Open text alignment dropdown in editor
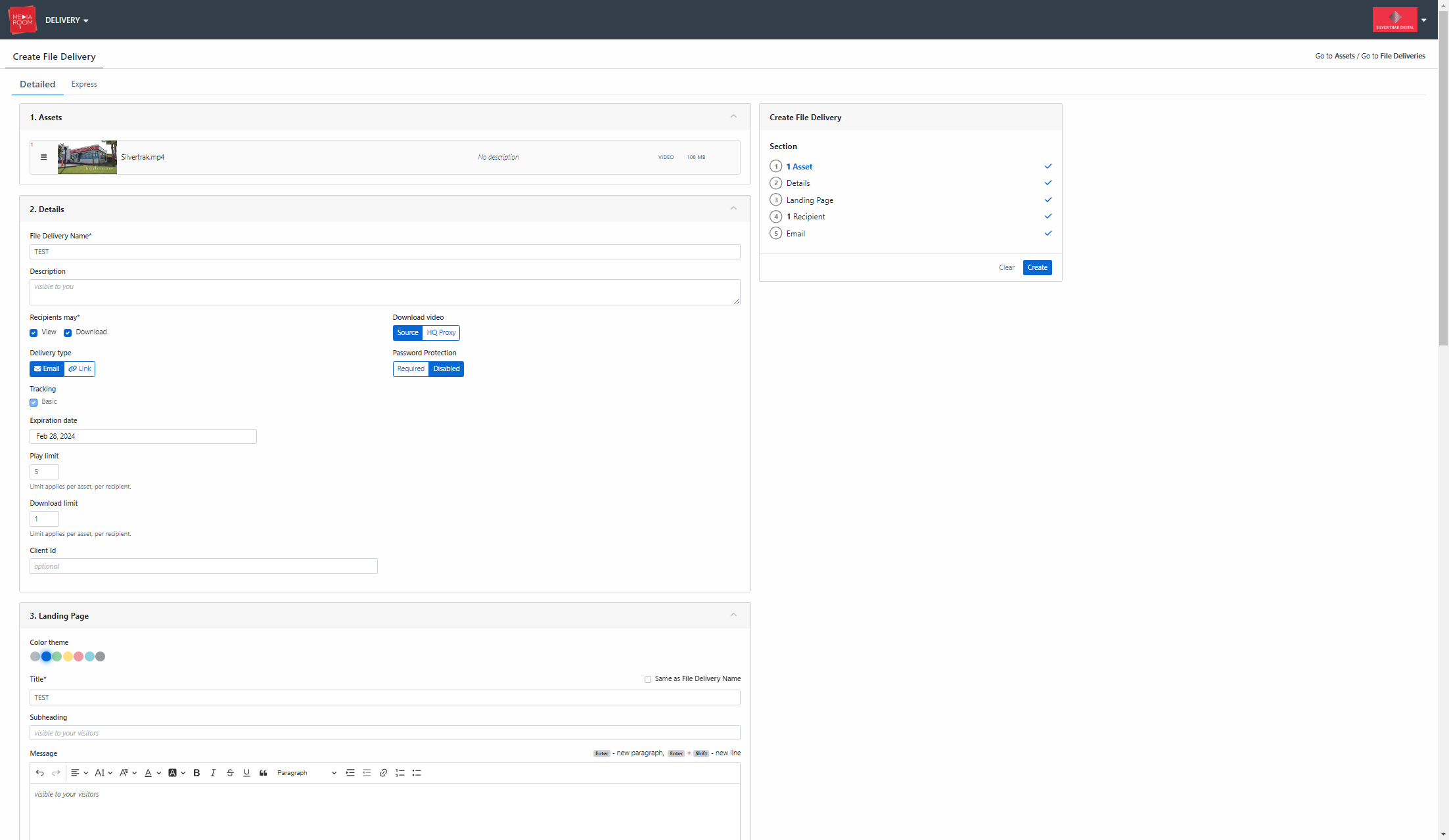The width and height of the screenshot is (1449, 840). click(x=80, y=773)
